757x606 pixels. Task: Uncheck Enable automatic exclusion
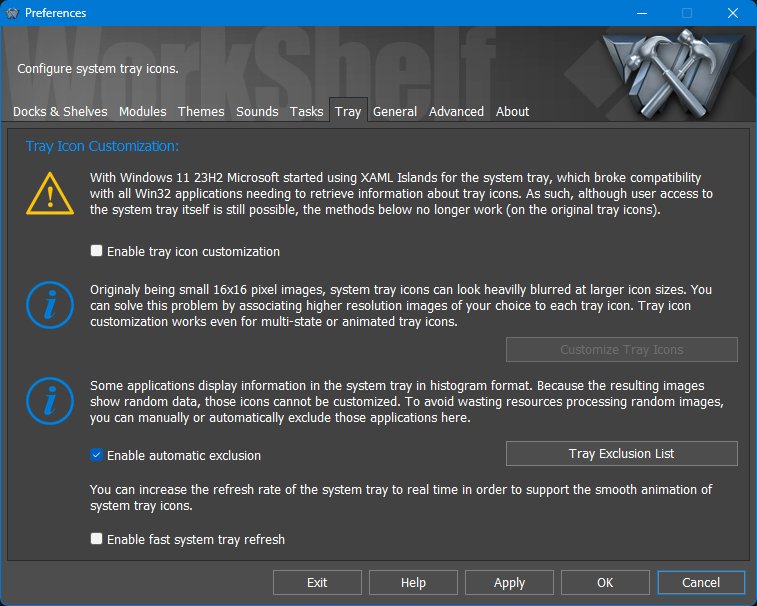[x=97, y=455]
